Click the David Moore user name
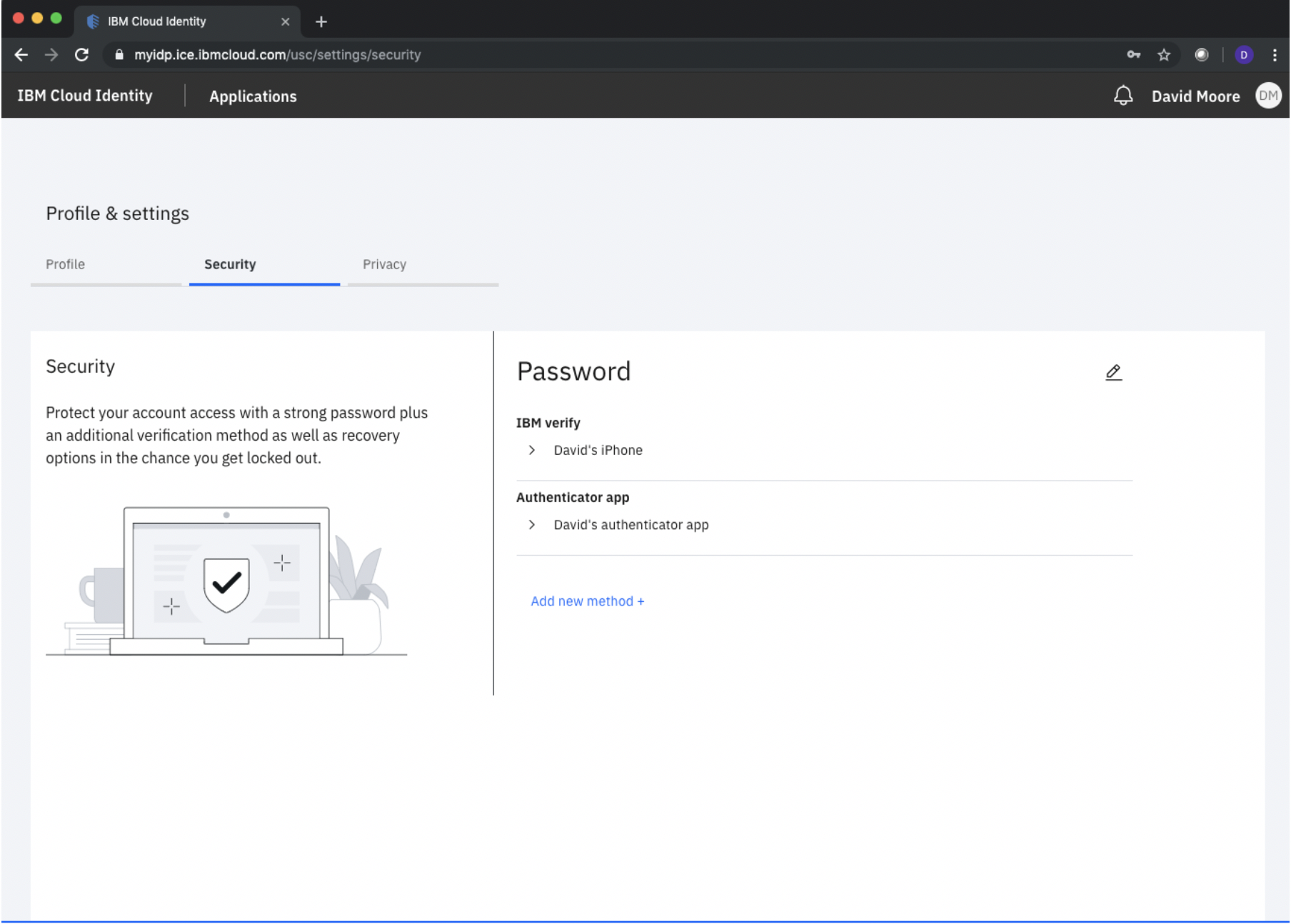The height and width of the screenshot is (924, 1291). point(1195,96)
